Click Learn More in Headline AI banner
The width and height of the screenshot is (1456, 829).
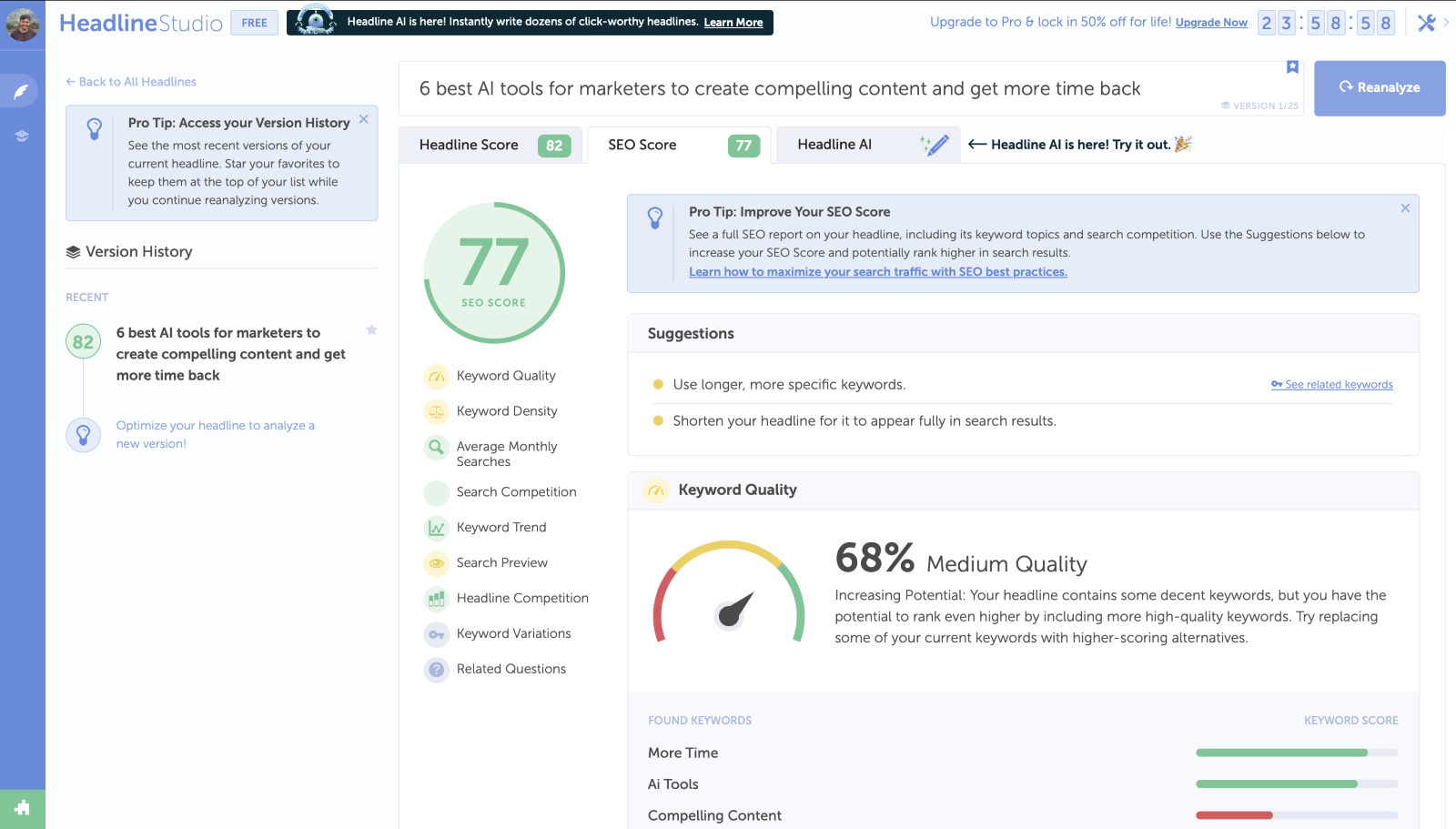[x=733, y=23]
